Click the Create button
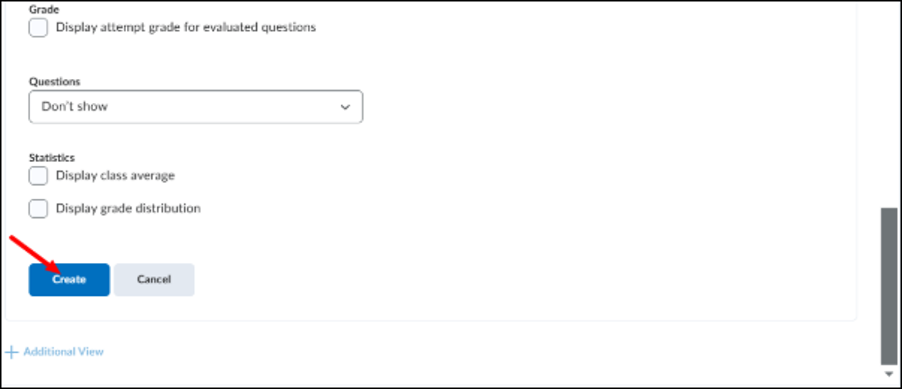Viewport: 902px width, 390px height. click(x=69, y=280)
